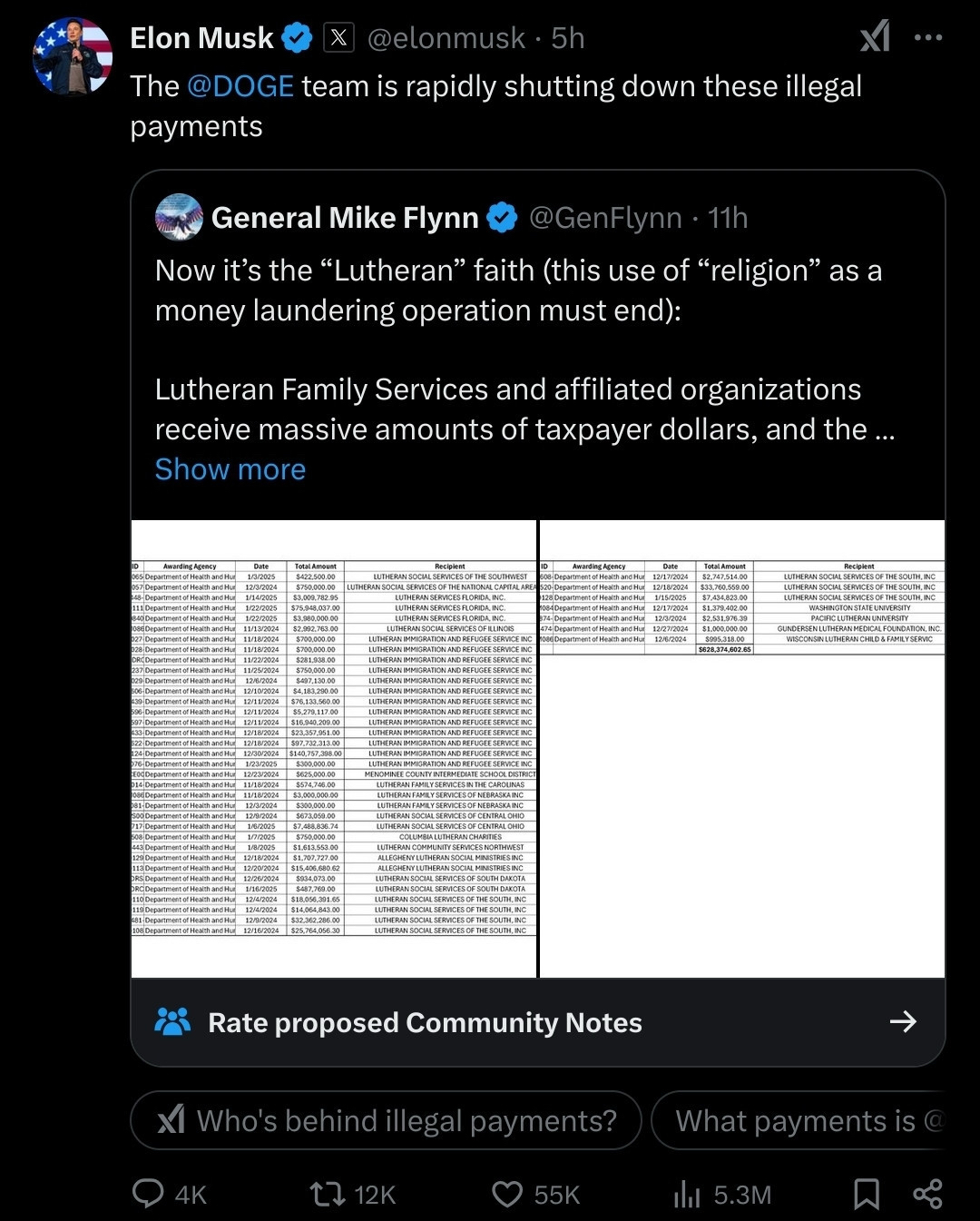Viewport: 980px width, 1221px height.
Task: Click the X affiliation badge
Action: [x=339, y=38]
